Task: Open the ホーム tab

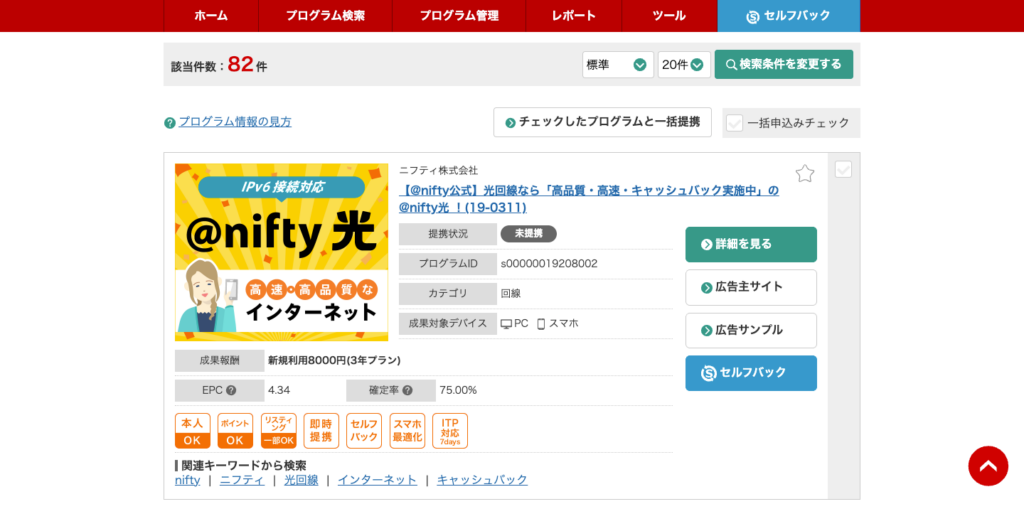Action: 211,16
